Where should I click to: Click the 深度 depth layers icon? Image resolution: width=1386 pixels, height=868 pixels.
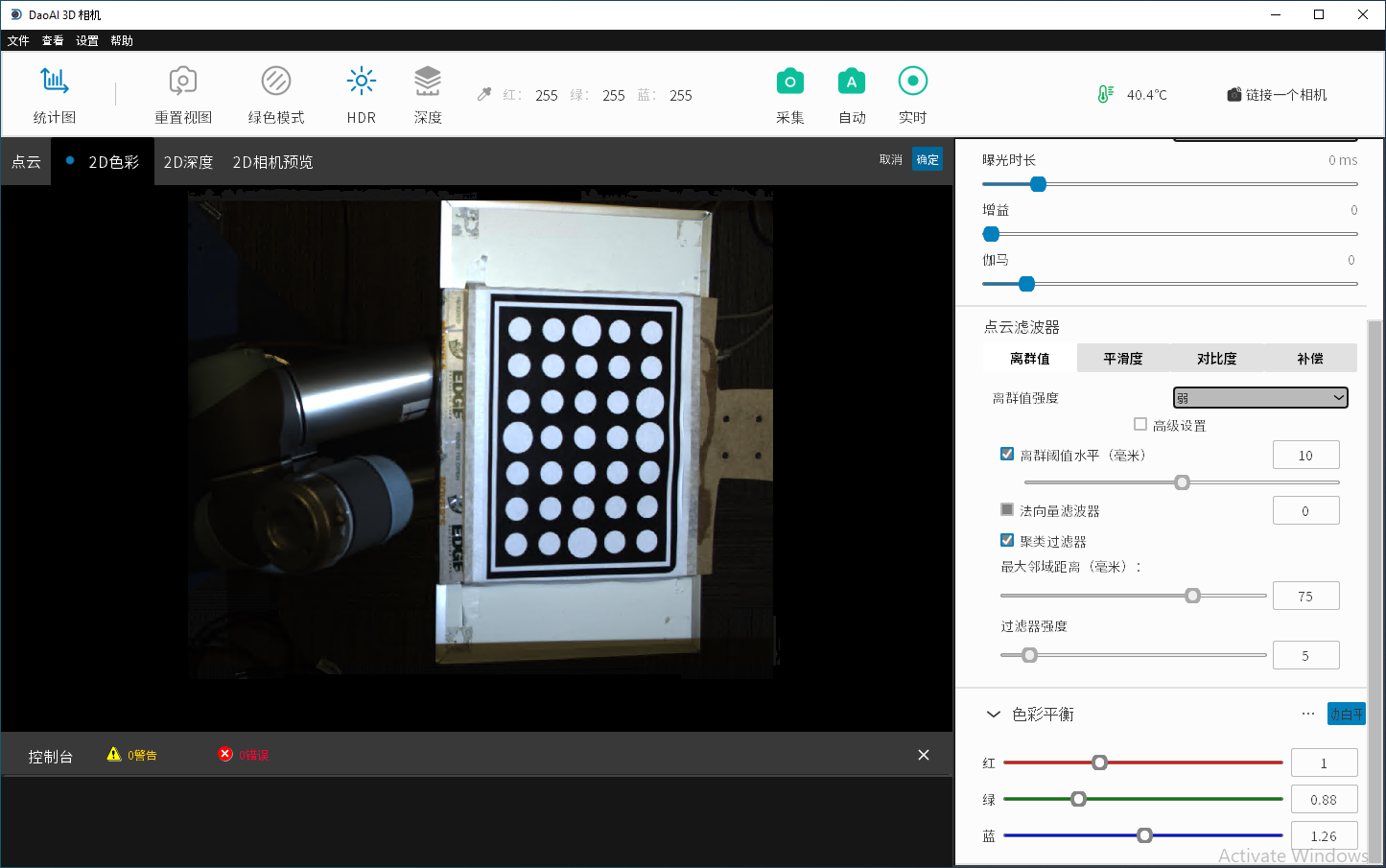coord(428,81)
